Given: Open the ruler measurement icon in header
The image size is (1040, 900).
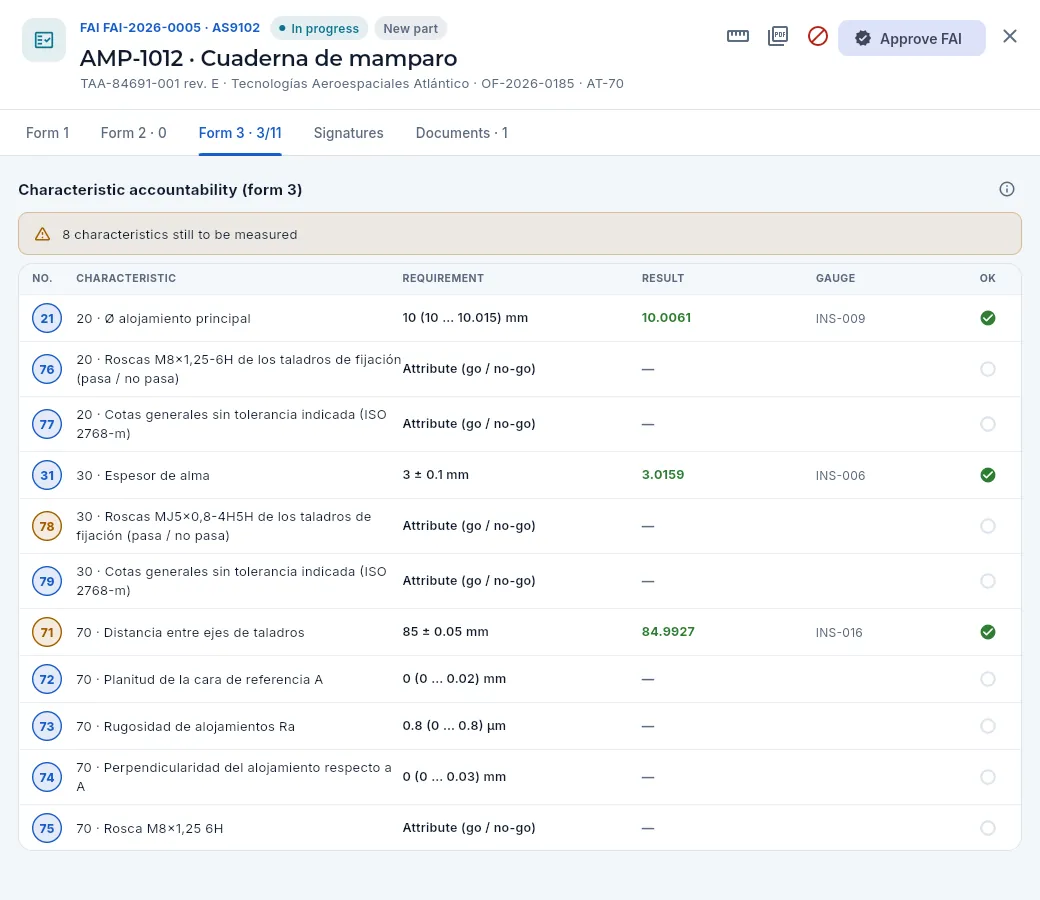Looking at the screenshot, I should (738, 36).
